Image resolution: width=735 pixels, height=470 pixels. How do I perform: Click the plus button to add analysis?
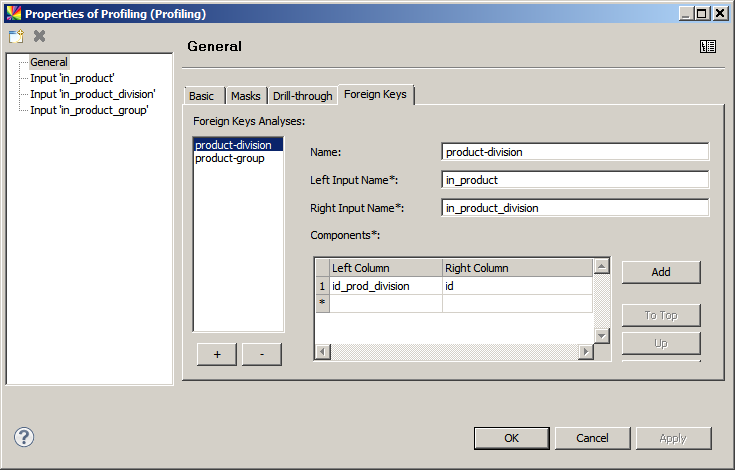217,355
